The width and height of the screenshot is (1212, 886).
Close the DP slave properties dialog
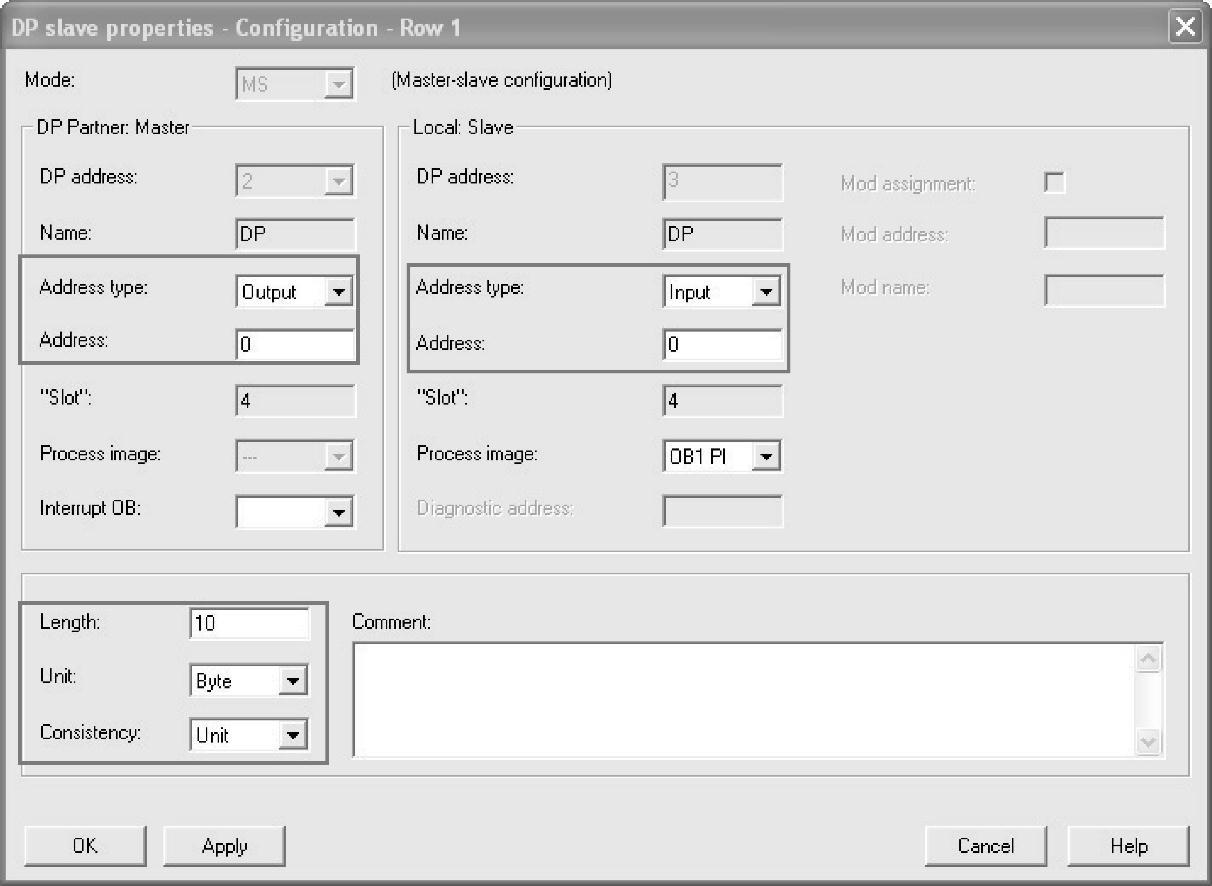pos(1185,27)
